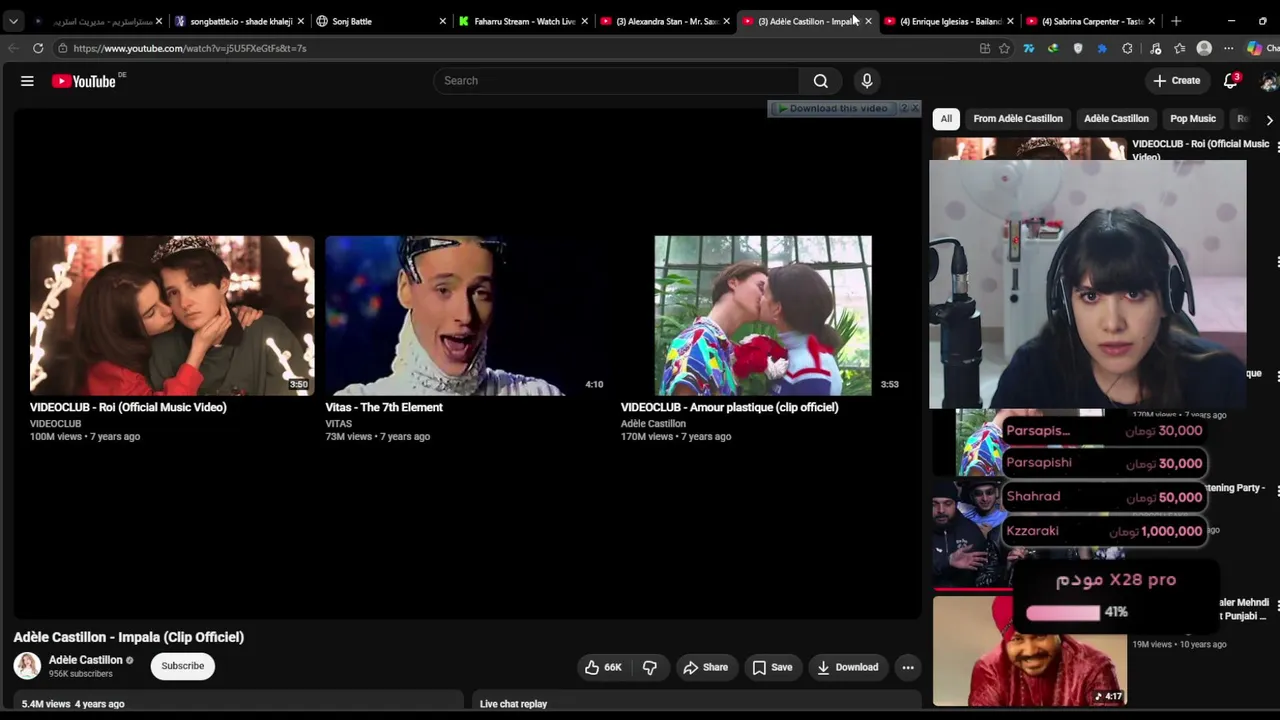
Task: Close the Alexandra Stan tab
Action: [726, 21]
